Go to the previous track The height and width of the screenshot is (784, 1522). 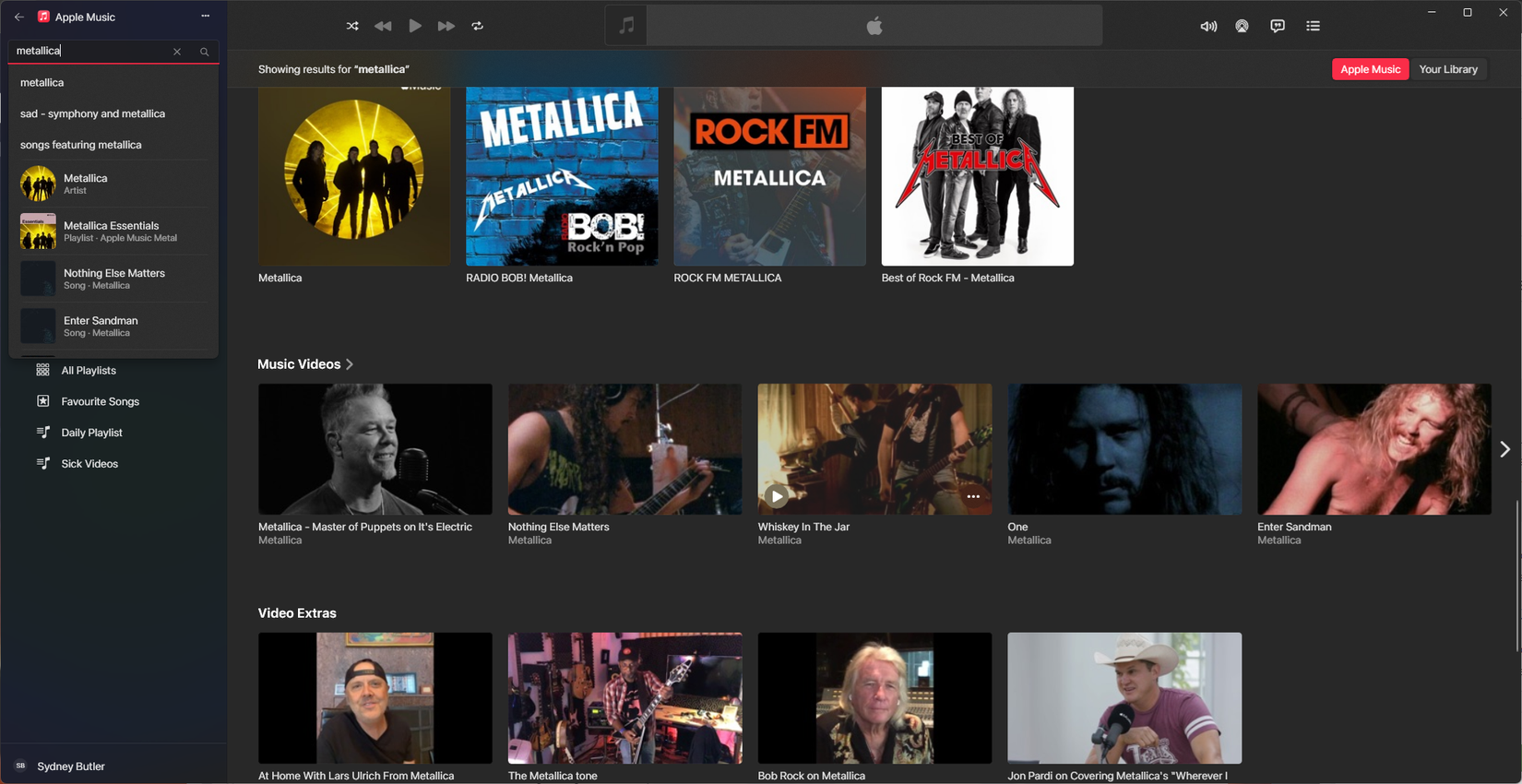tap(383, 26)
